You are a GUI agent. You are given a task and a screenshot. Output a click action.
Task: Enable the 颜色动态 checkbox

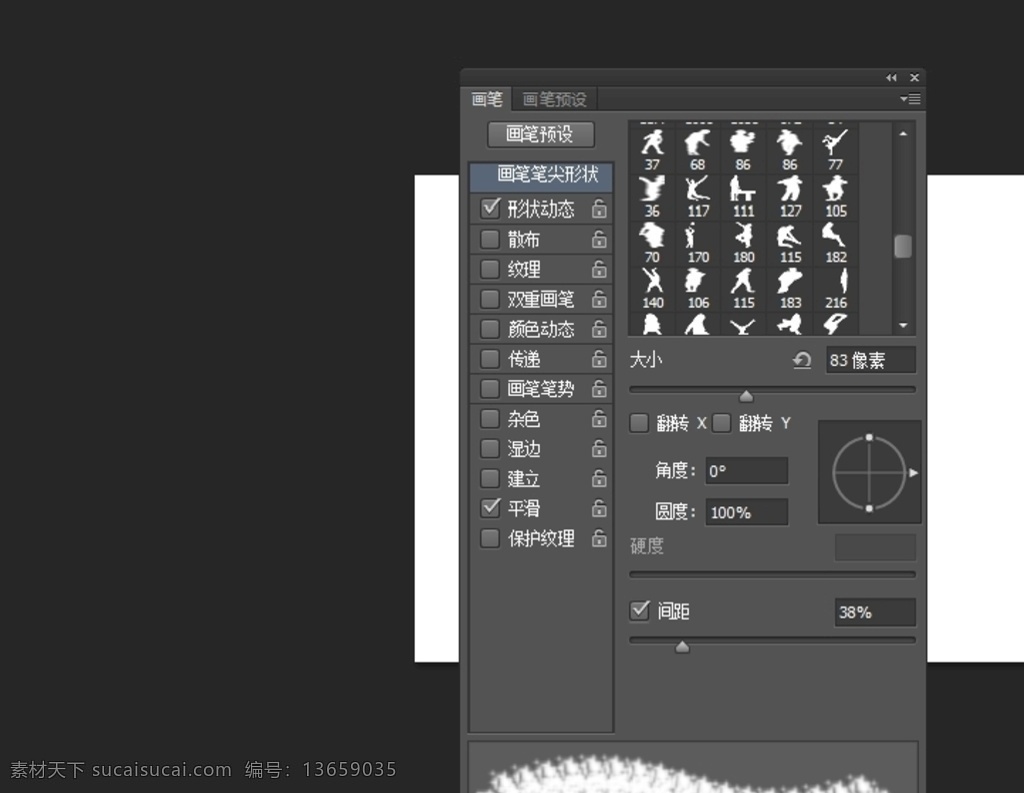[x=490, y=329]
